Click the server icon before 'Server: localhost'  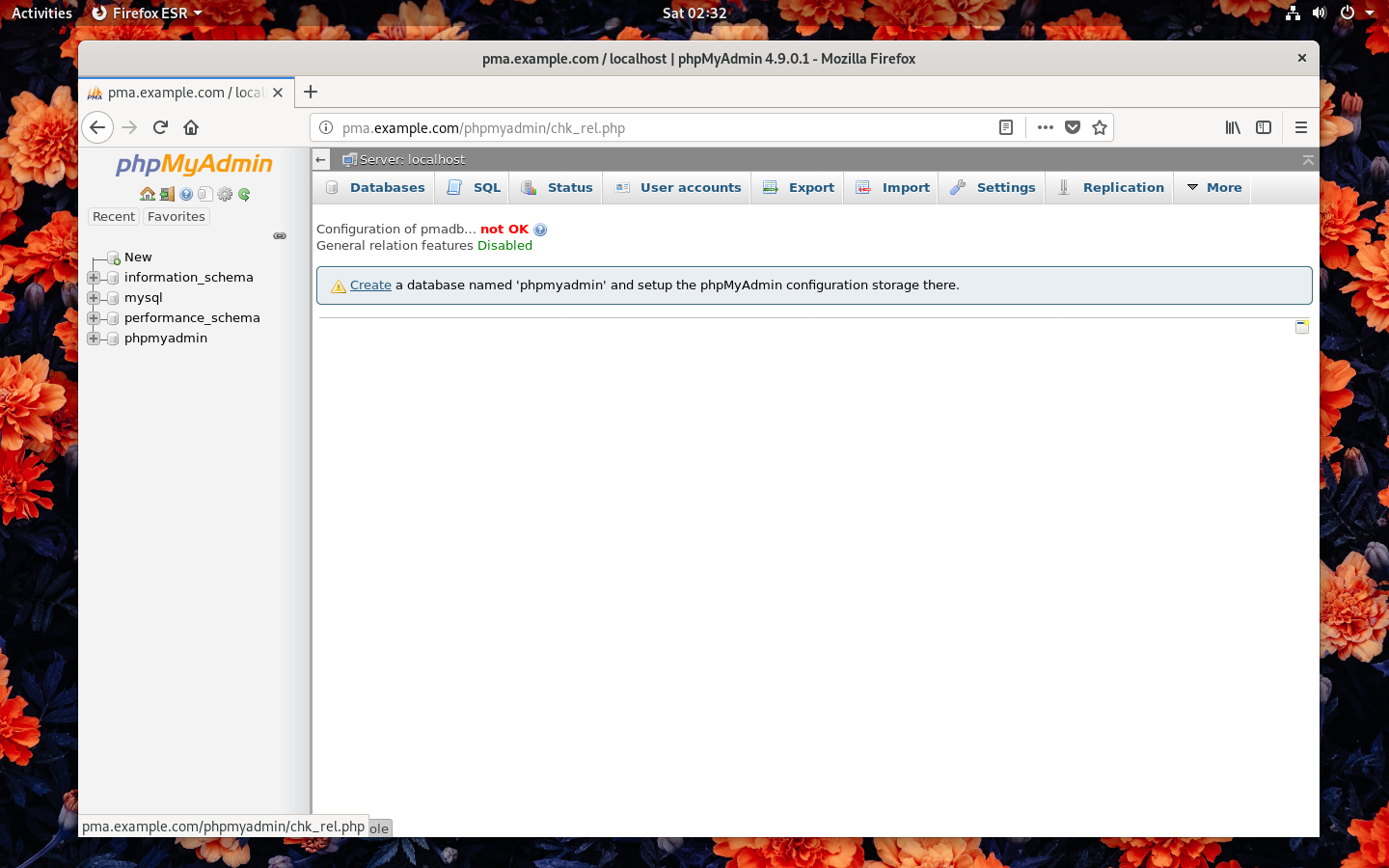(x=349, y=160)
